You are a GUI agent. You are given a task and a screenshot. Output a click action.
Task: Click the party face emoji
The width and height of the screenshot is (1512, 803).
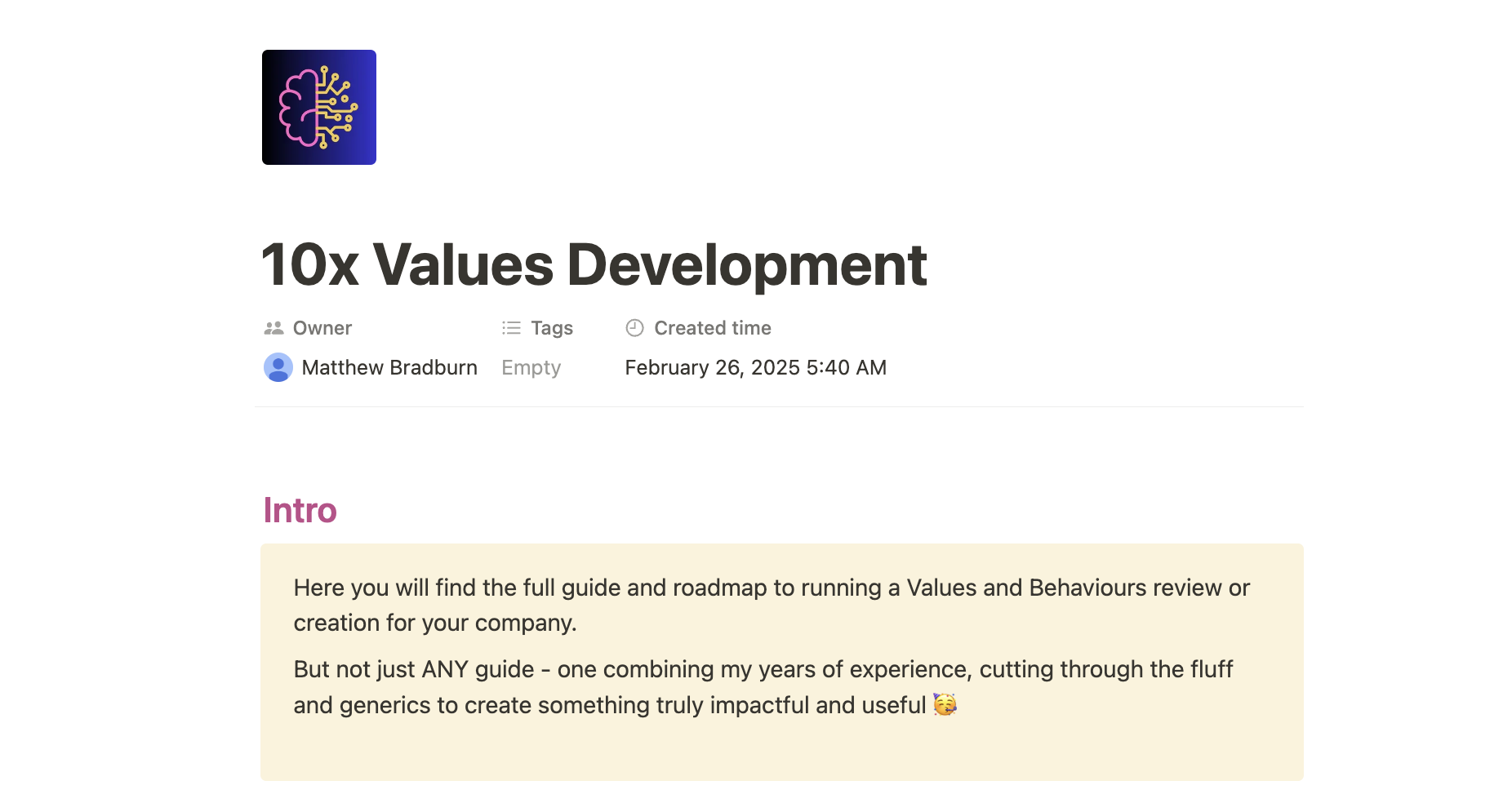click(945, 704)
